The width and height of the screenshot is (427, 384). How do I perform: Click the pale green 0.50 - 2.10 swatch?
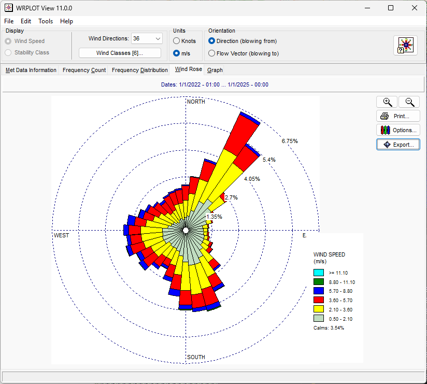point(318,318)
